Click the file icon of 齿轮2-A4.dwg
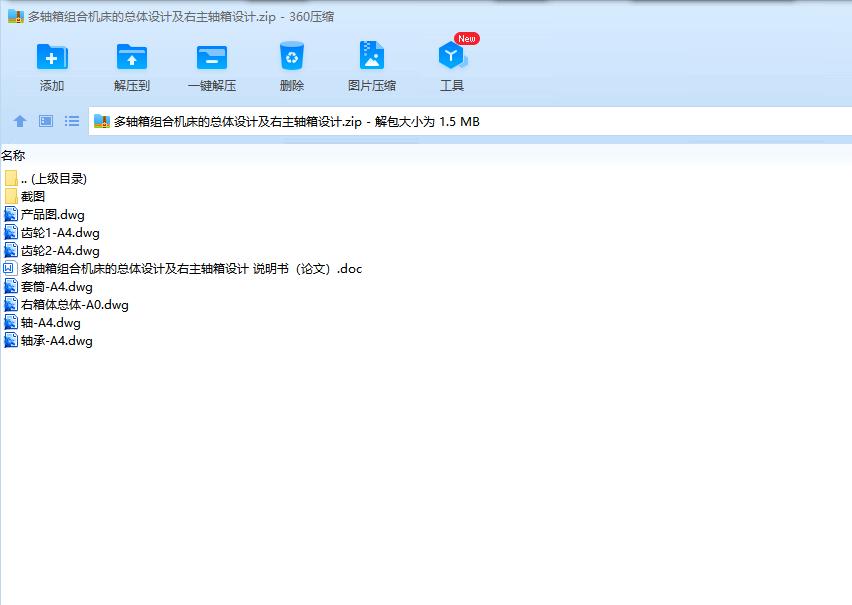This screenshot has height=605, width=852. click(11, 250)
